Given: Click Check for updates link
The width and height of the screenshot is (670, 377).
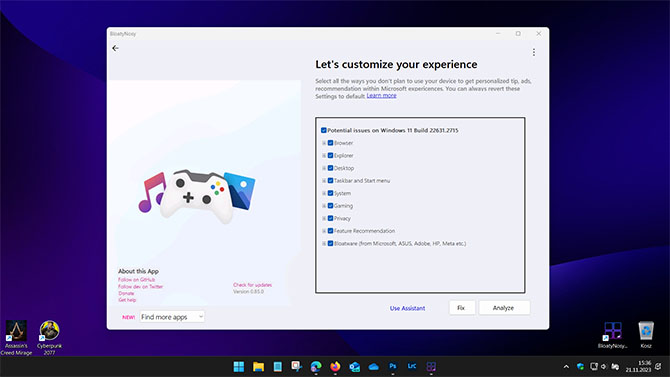Looking at the screenshot, I should click(x=252, y=285).
